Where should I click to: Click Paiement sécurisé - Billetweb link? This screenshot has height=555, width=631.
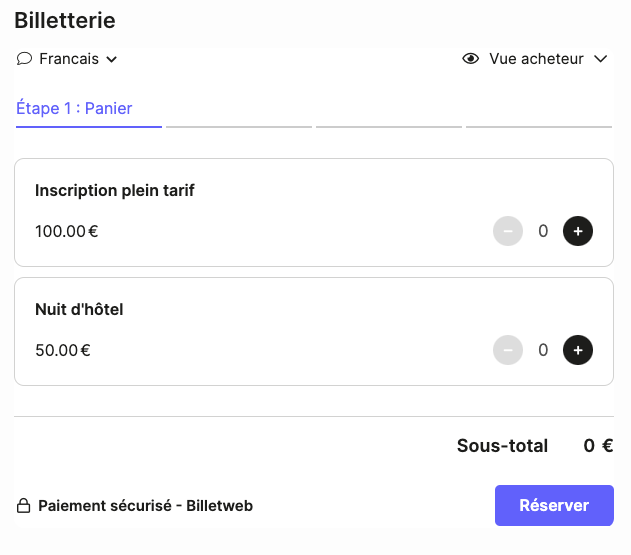pyautogui.click(x=145, y=506)
